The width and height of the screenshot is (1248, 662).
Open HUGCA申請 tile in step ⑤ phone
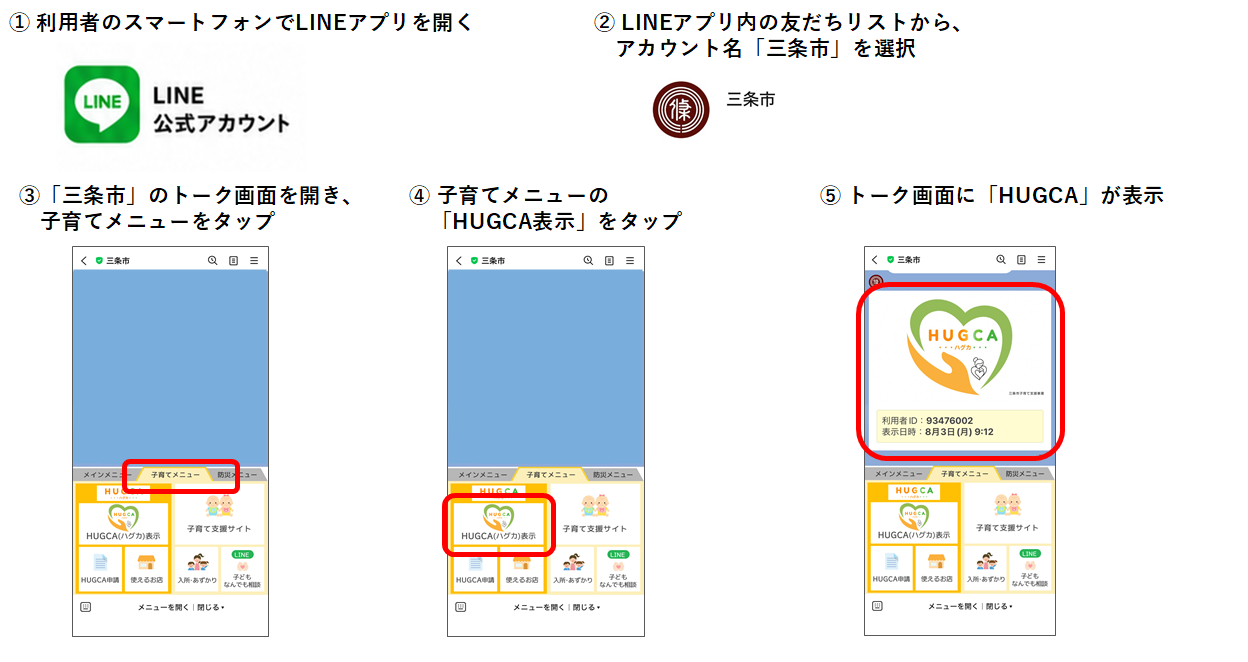(891, 568)
